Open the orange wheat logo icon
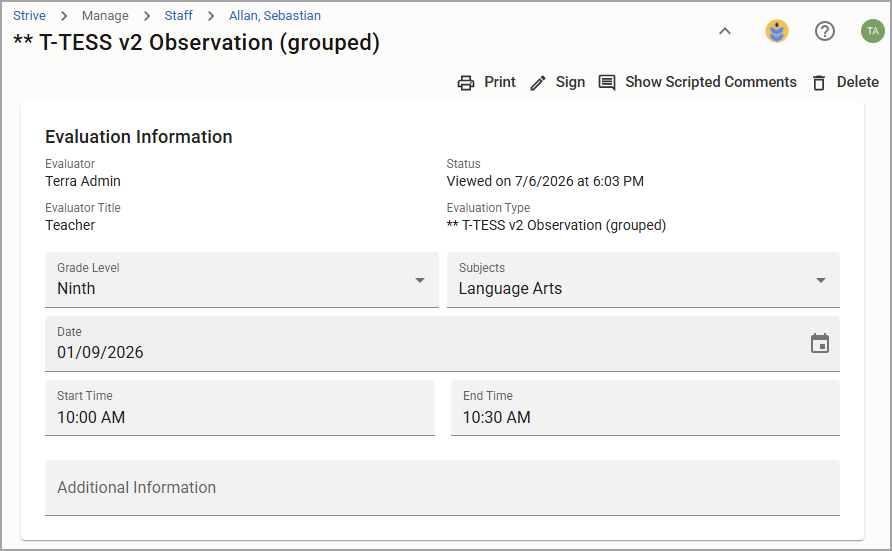892x551 pixels. point(777,31)
